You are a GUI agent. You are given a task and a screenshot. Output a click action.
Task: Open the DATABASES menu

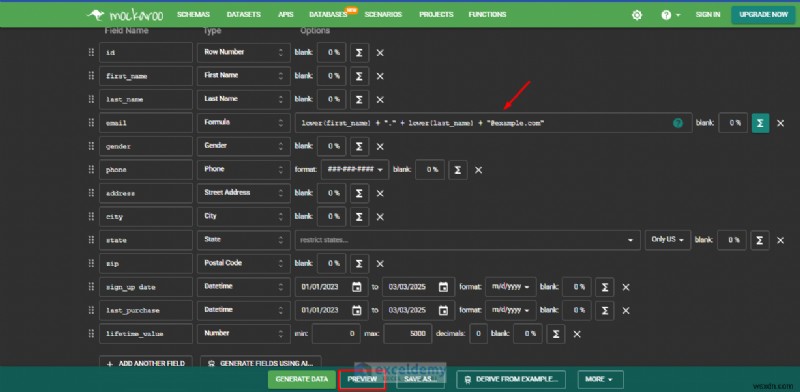[x=328, y=15]
